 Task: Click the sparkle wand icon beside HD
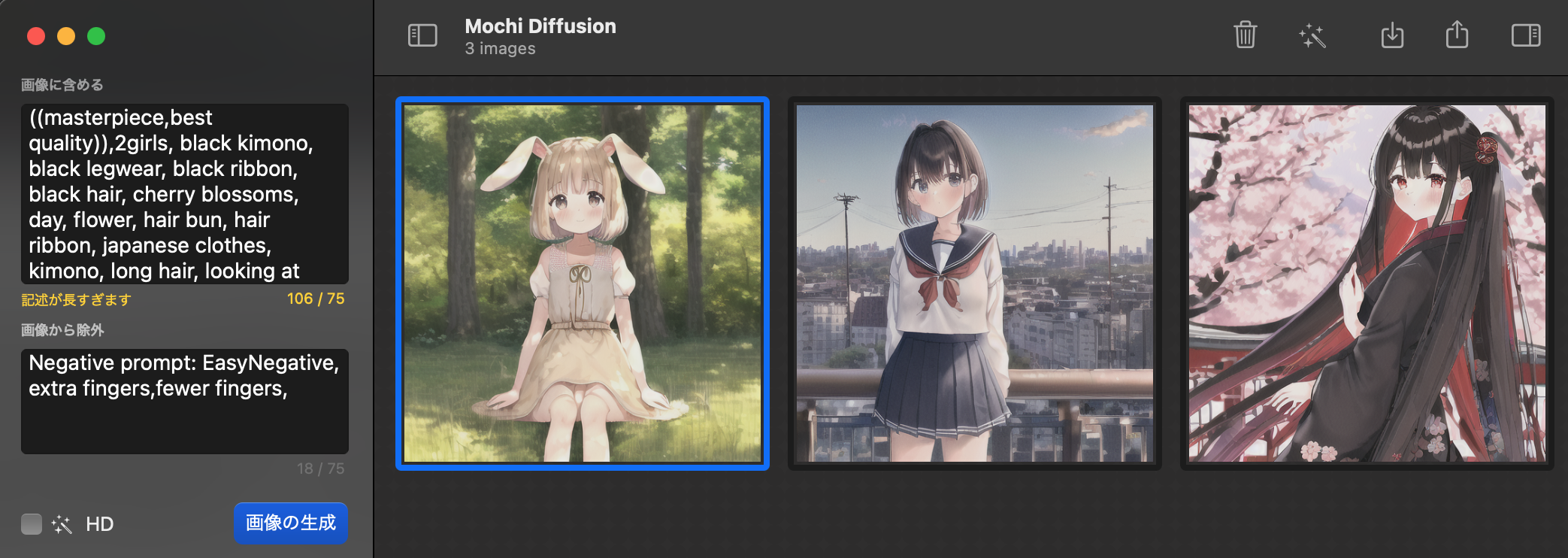pos(62,524)
